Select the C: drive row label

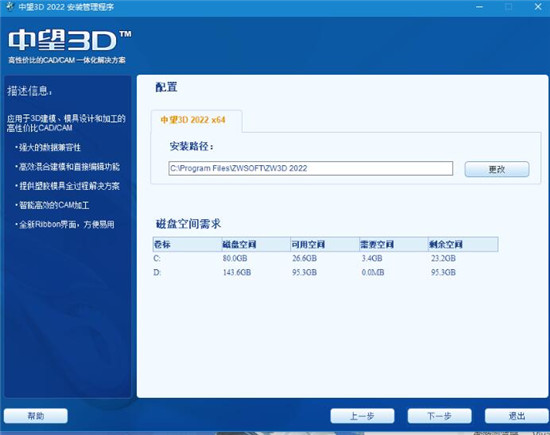pos(157,259)
